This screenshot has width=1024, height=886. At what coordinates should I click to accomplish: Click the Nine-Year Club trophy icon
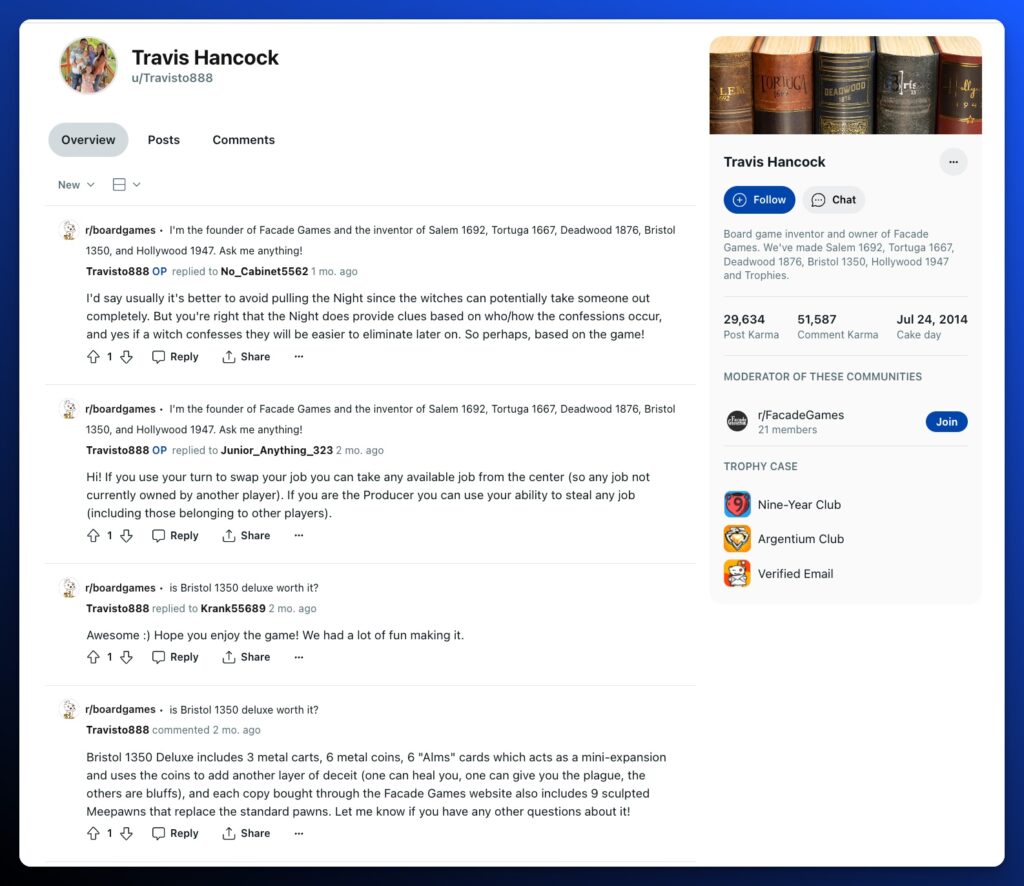737,504
